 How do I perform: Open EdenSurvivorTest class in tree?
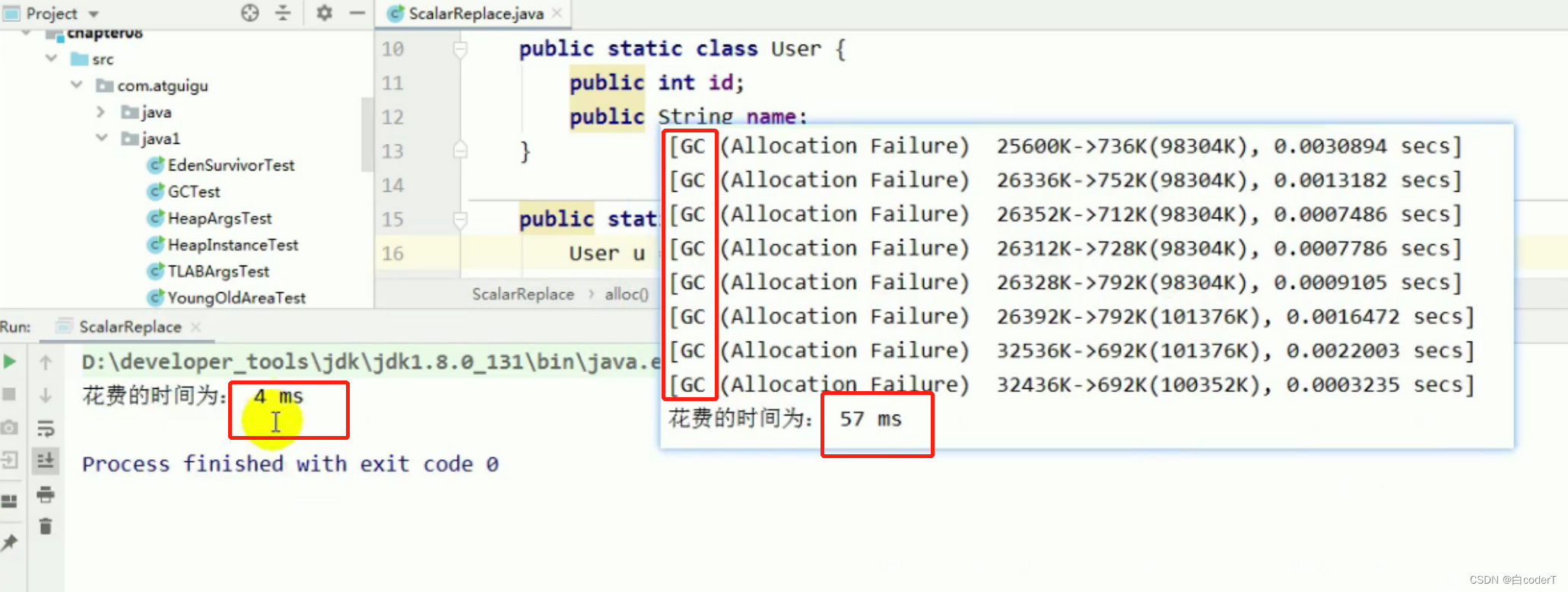(x=230, y=165)
